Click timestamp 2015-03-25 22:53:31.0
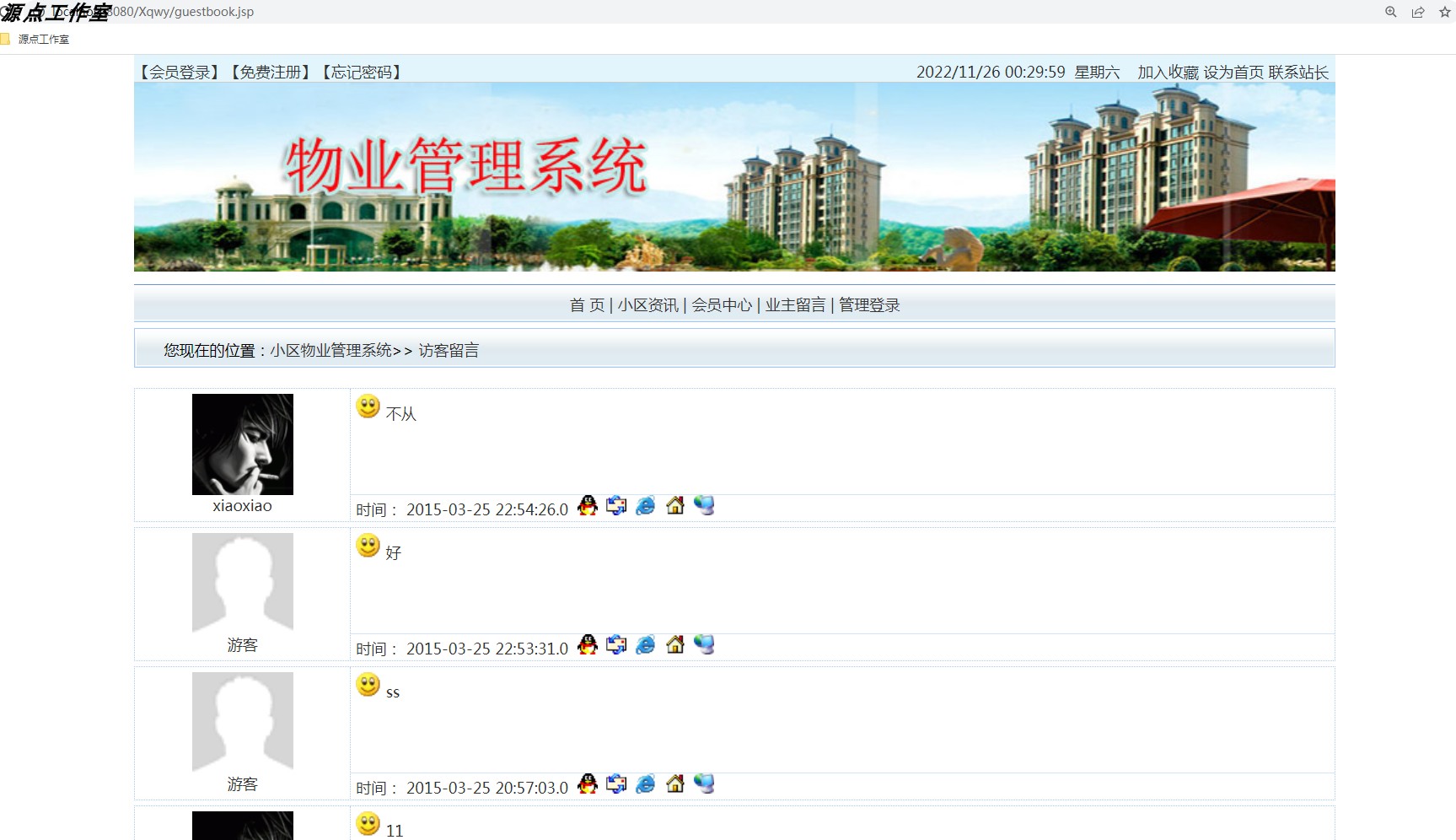This screenshot has height=840, width=1456. coord(487,649)
